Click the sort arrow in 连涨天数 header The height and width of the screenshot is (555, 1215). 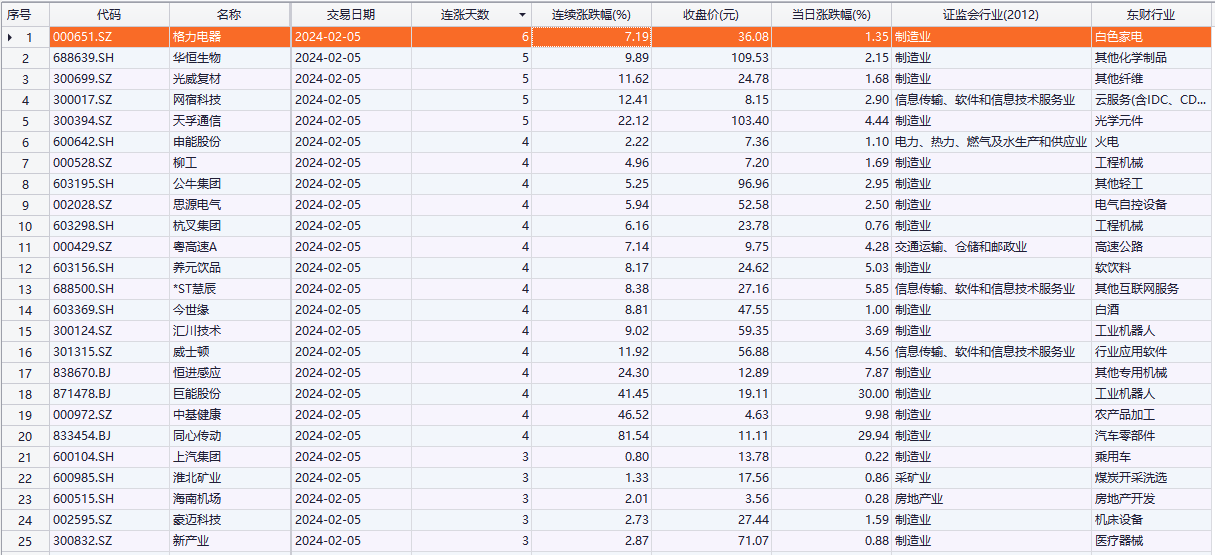pos(522,15)
